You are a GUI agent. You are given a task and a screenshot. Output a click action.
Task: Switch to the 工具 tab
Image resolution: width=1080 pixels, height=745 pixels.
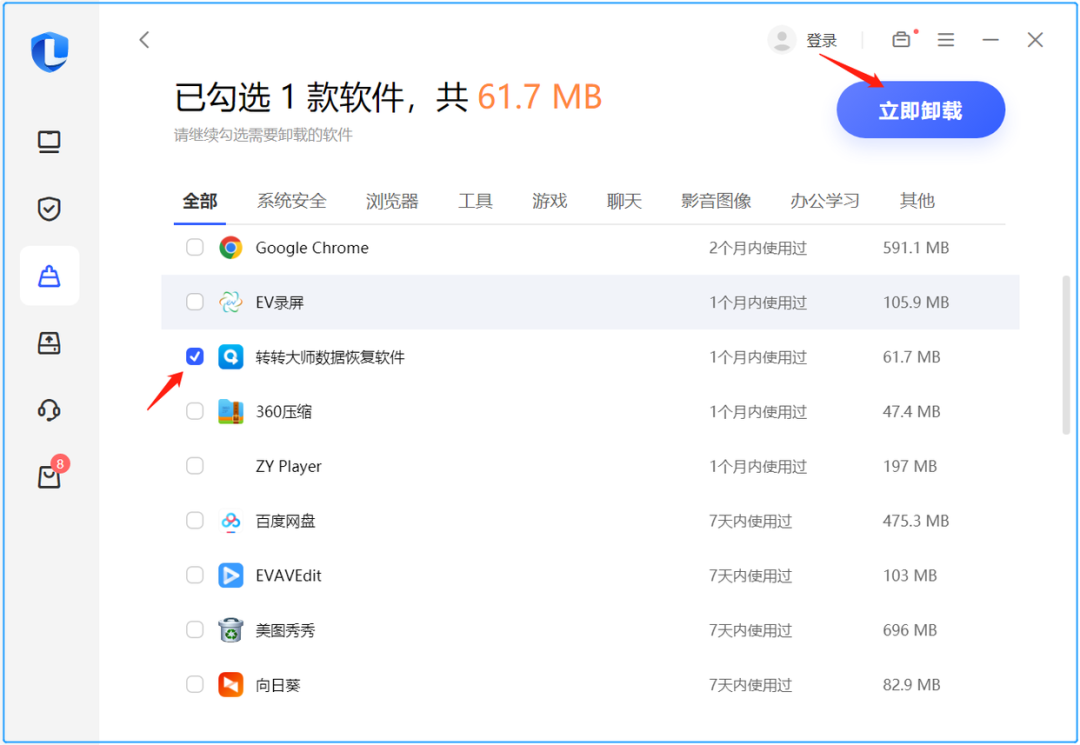[x=475, y=201]
